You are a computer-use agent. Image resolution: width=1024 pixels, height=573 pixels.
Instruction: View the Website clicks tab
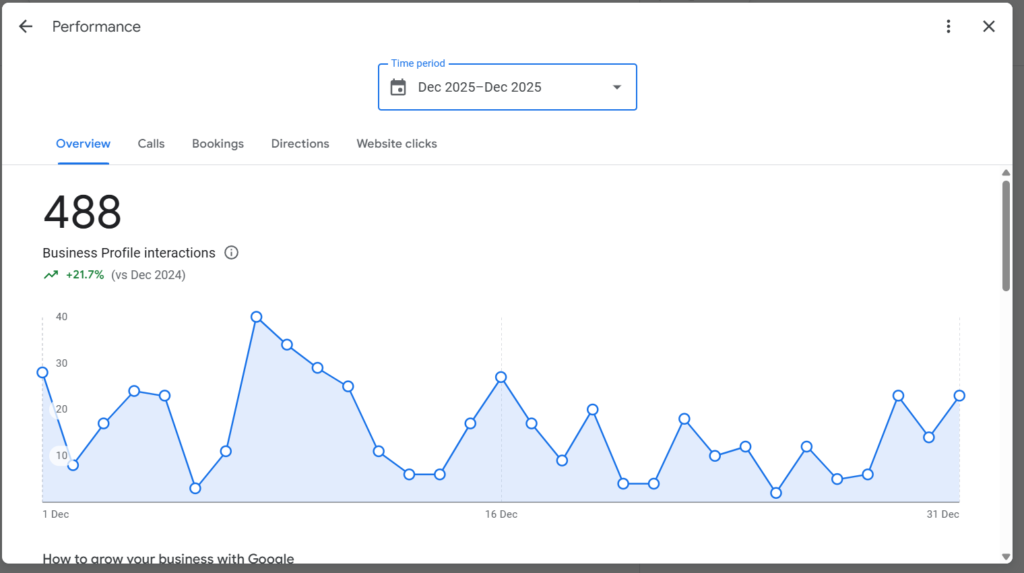396,144
